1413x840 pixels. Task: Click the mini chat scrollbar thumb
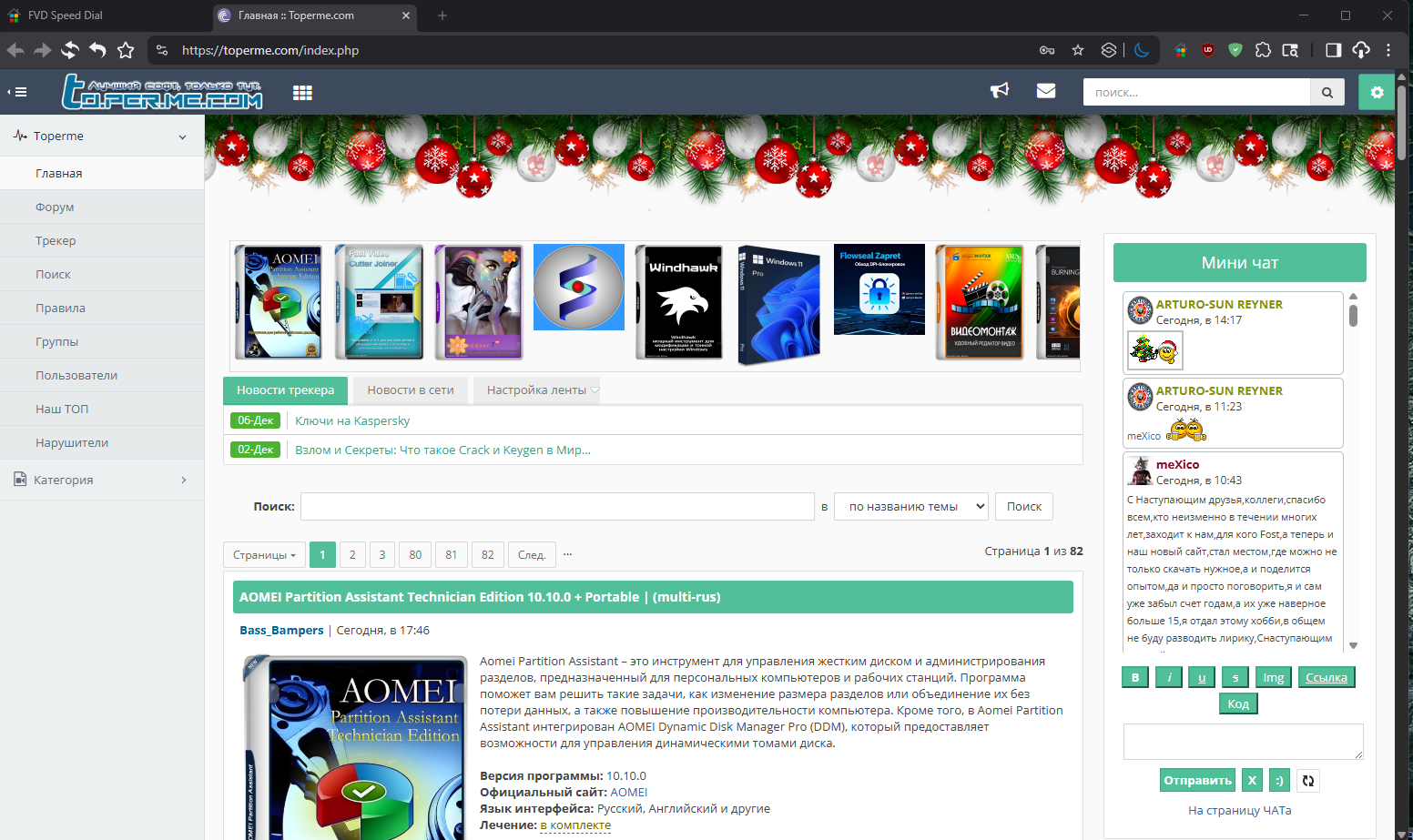click(x=1353, y=315)
